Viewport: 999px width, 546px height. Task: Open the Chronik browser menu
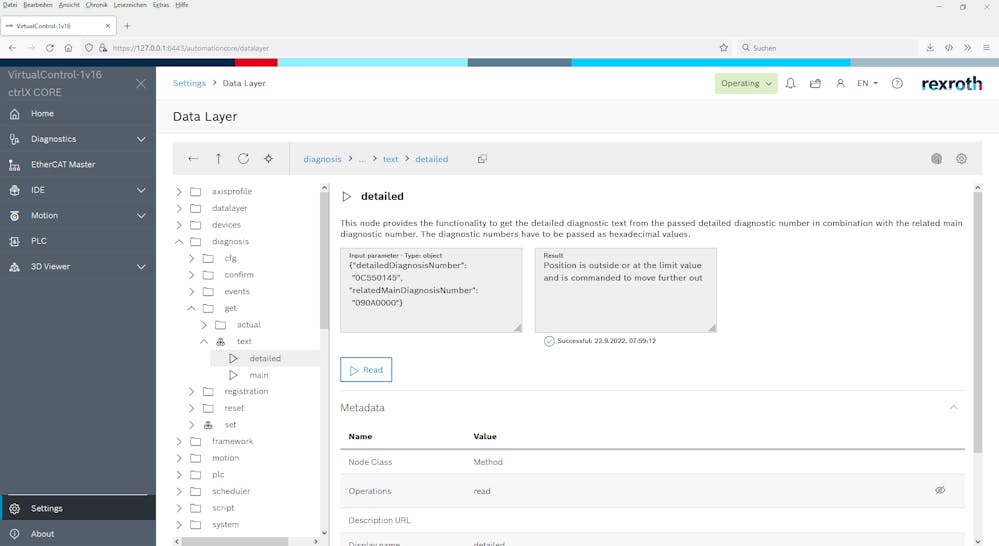click(96, 5)
